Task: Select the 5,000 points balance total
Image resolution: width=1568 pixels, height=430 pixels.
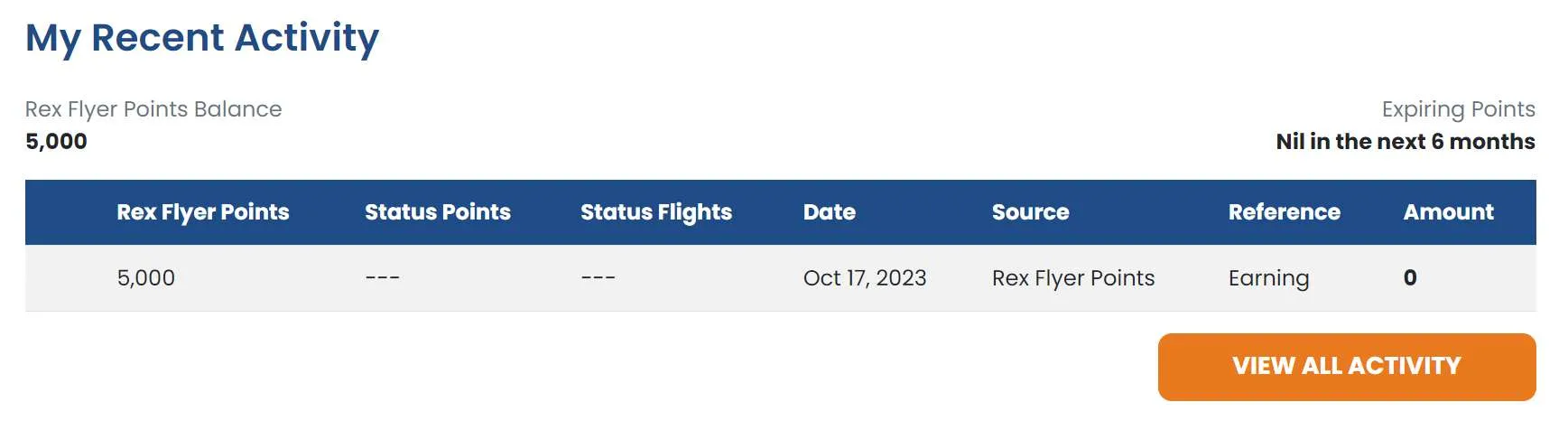Action: coord(56,142)
